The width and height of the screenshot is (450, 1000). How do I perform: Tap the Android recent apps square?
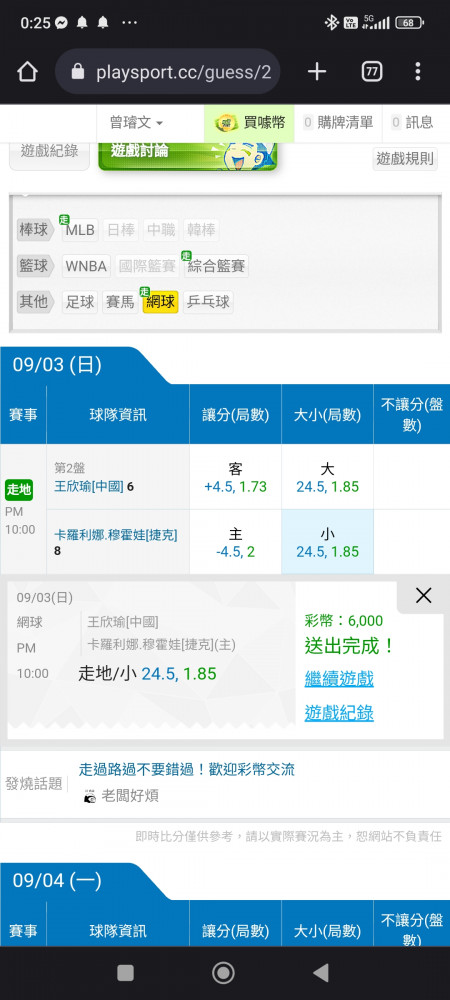pyautogui.click(x=126, y=973)
